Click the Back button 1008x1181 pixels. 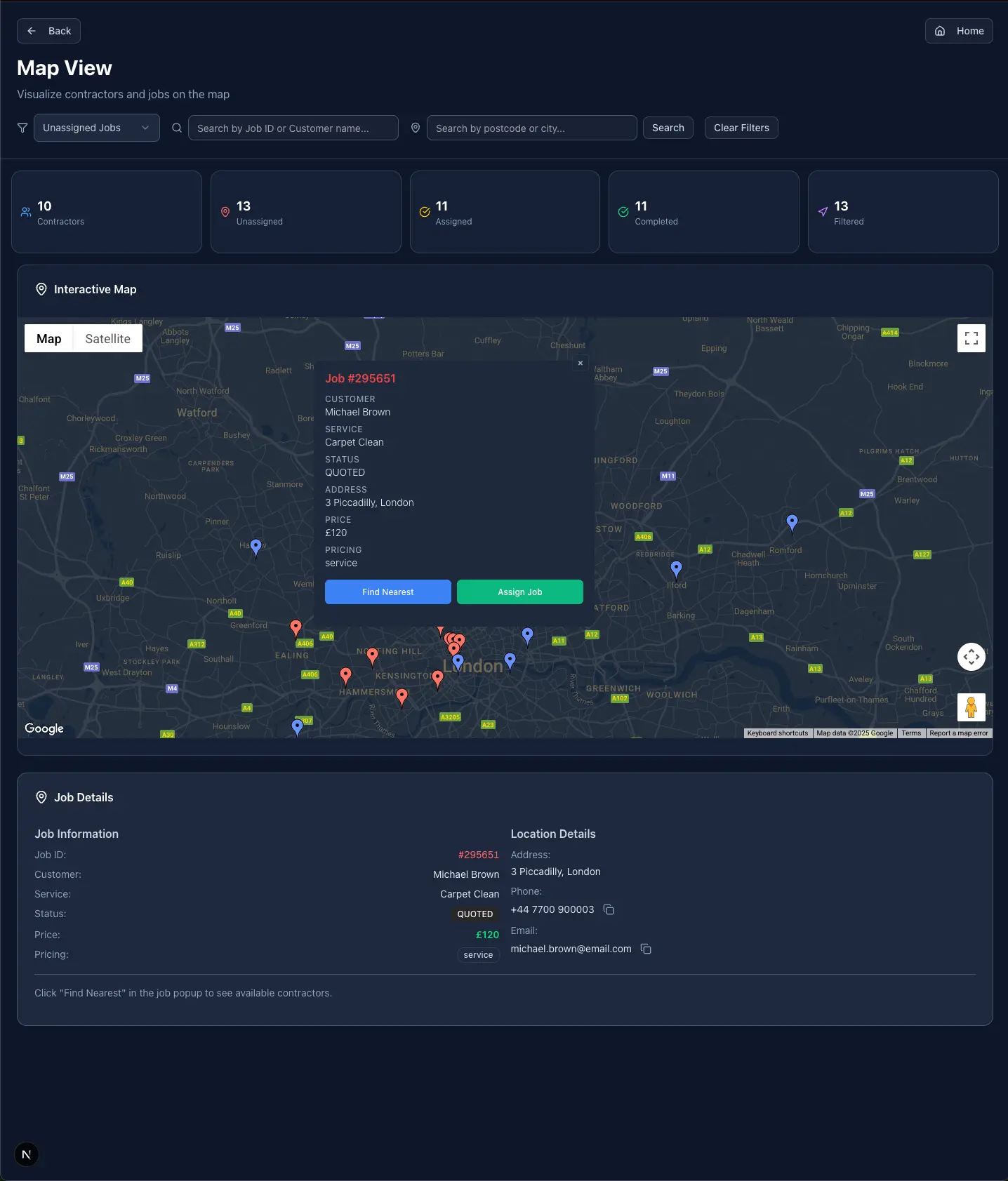tap(48, 31)
